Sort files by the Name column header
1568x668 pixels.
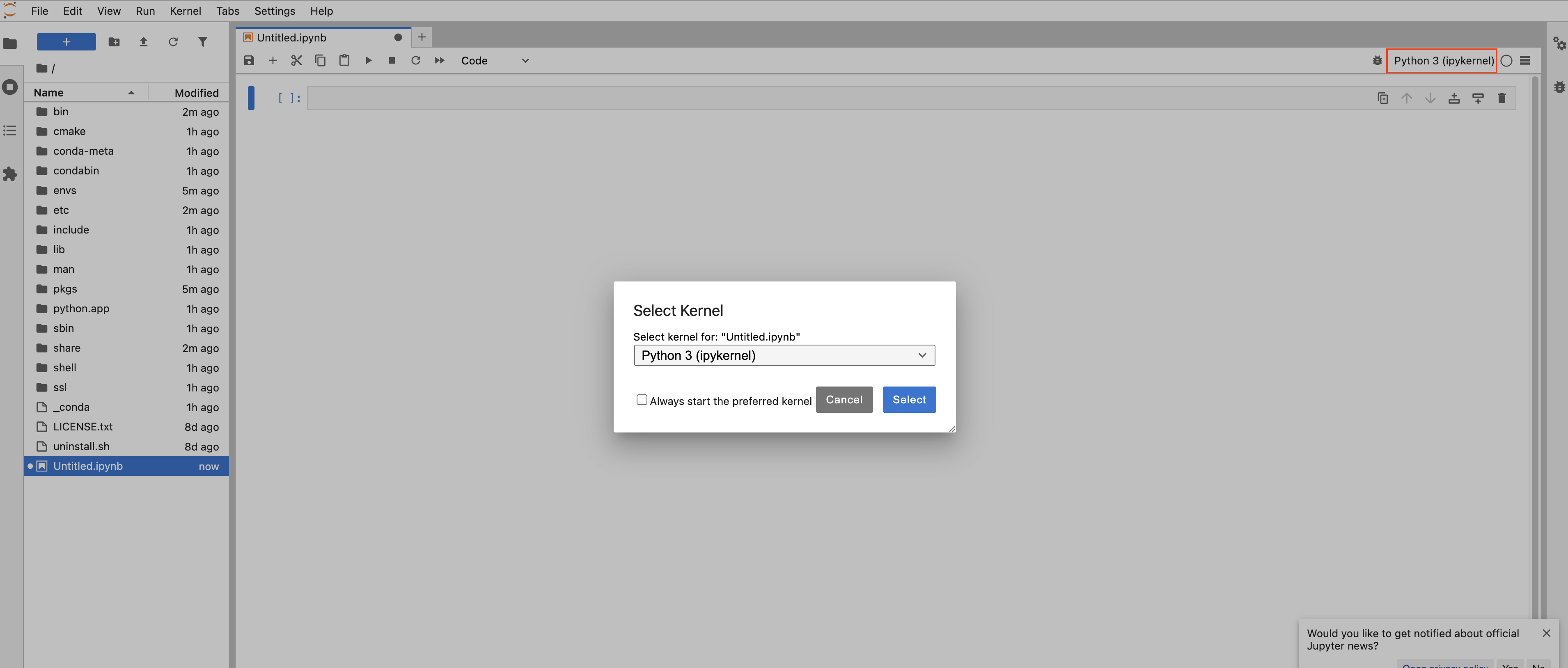coord(49,92)
